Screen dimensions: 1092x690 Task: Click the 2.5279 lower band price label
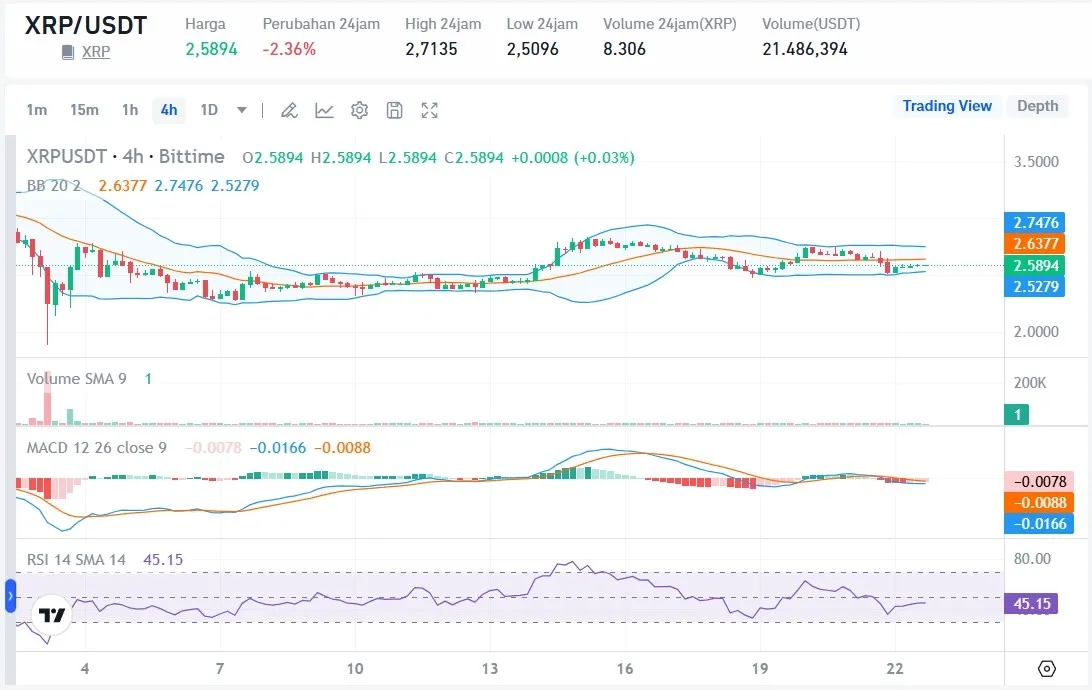[1035, 286]
